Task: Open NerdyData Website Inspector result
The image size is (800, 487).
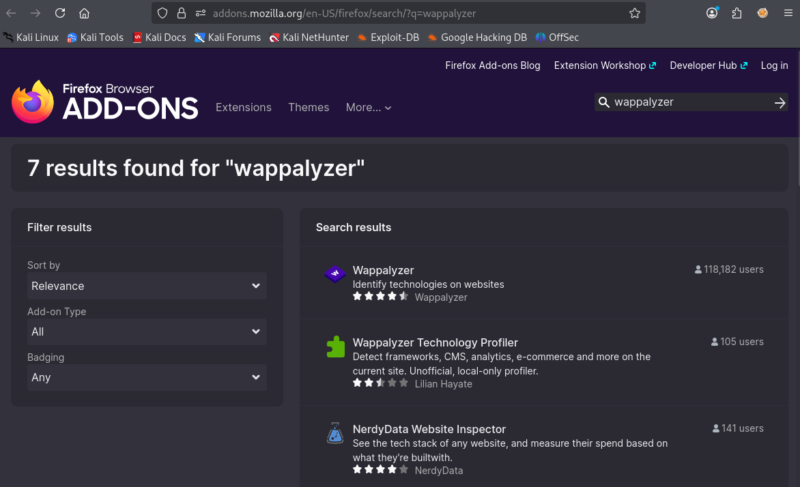Action: [x=429, y=429]
